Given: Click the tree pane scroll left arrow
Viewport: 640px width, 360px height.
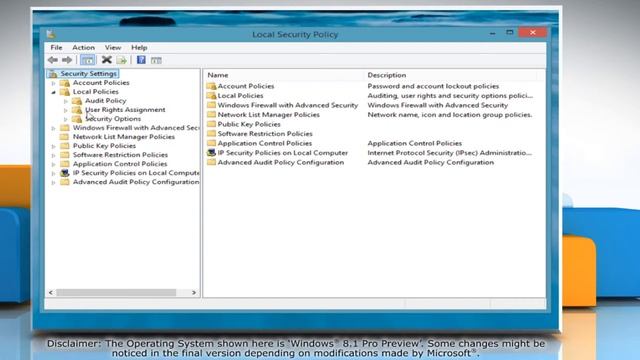Looking at the screenshot, I should click(51, 293).
